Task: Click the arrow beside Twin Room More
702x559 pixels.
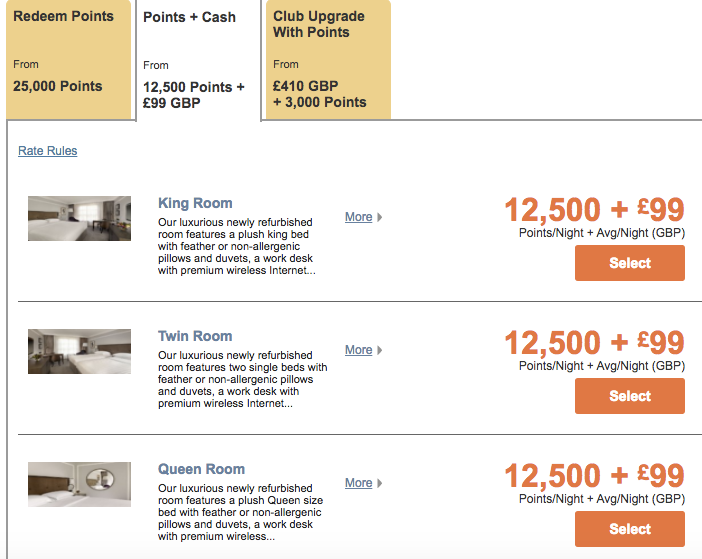Action: click(x=380, y=350)
